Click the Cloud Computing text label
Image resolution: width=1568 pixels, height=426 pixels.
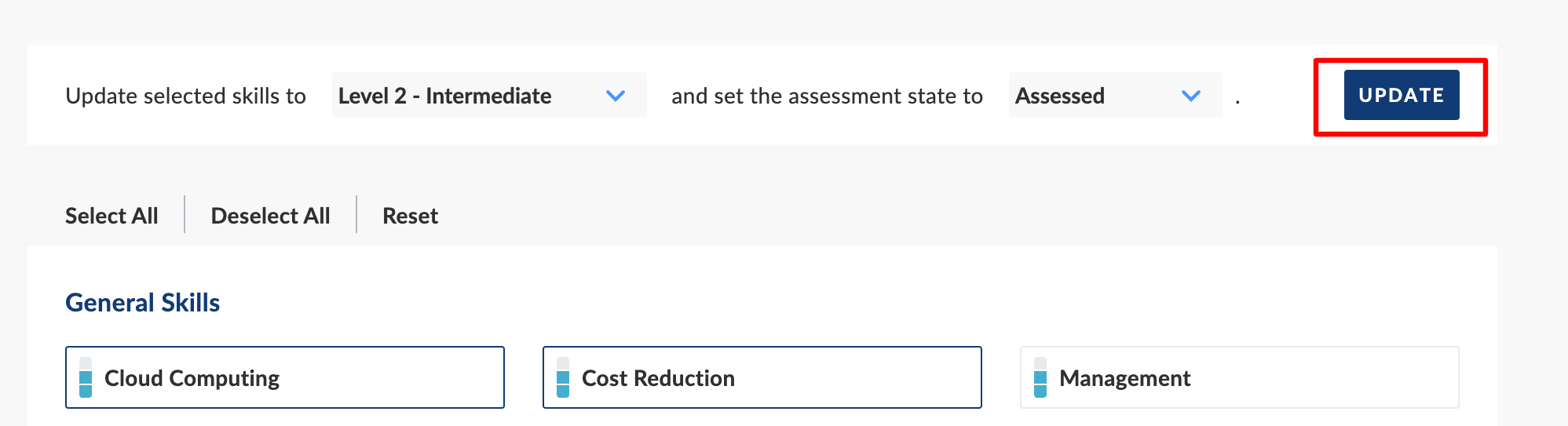[x=192, y=378]
